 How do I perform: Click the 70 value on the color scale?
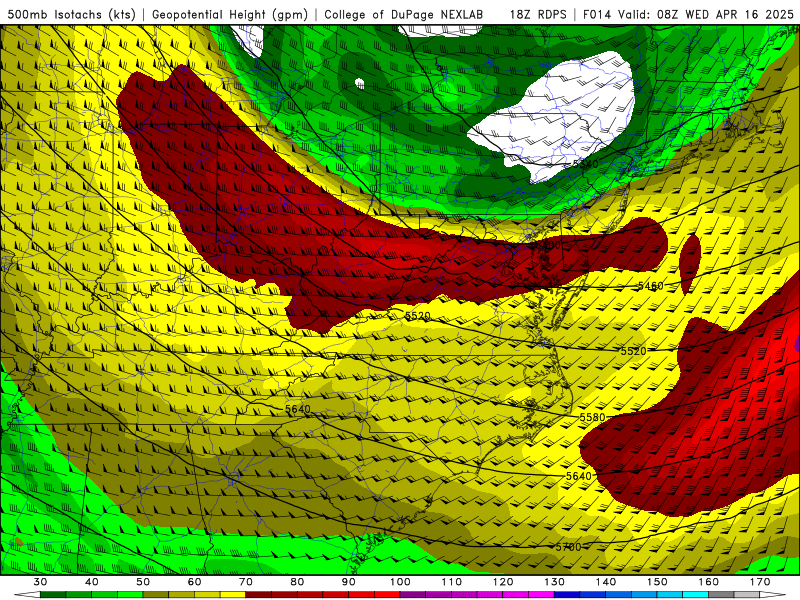tap(246, 582)
